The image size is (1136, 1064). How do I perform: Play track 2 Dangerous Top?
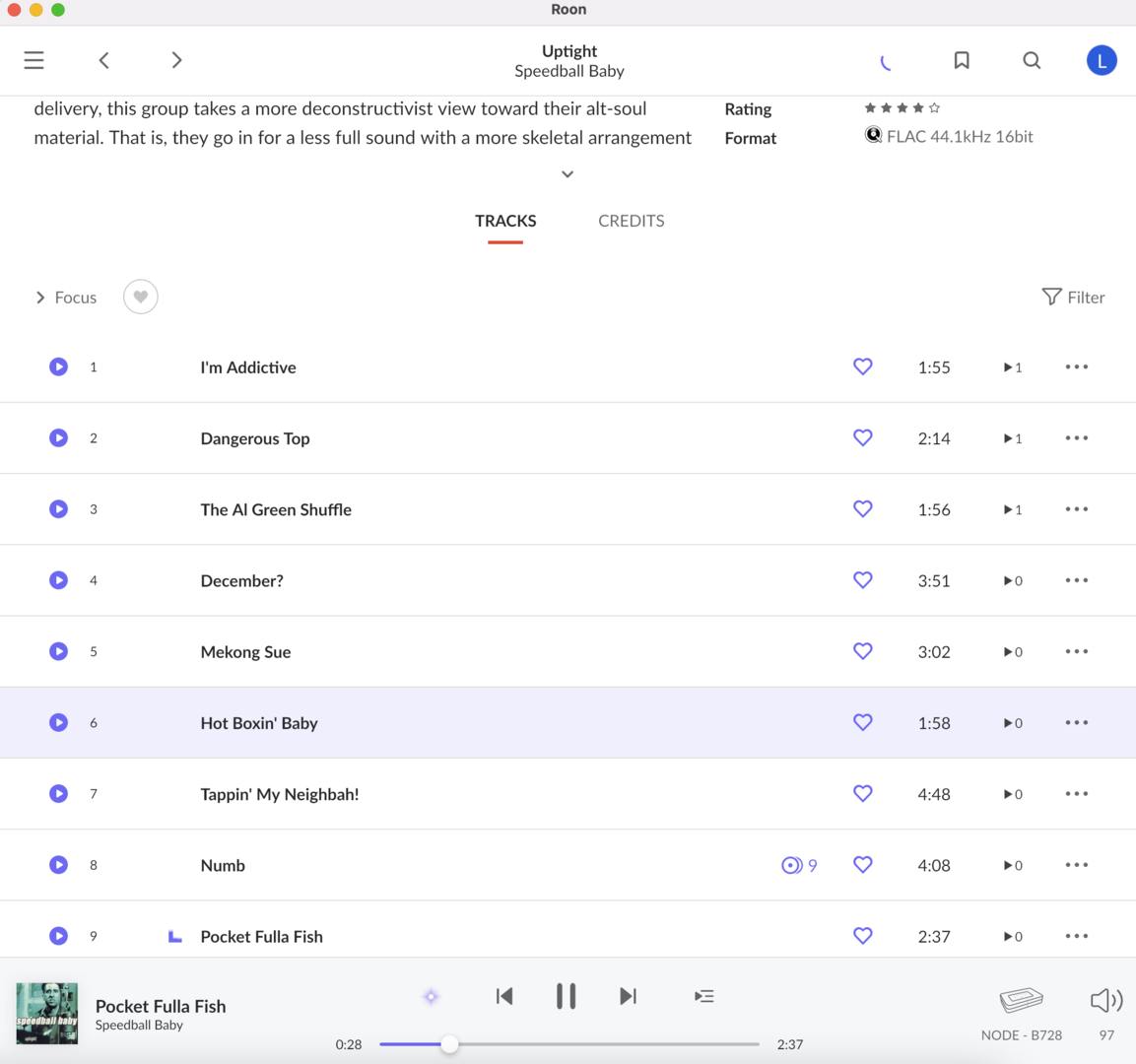[x=59, y=437]
